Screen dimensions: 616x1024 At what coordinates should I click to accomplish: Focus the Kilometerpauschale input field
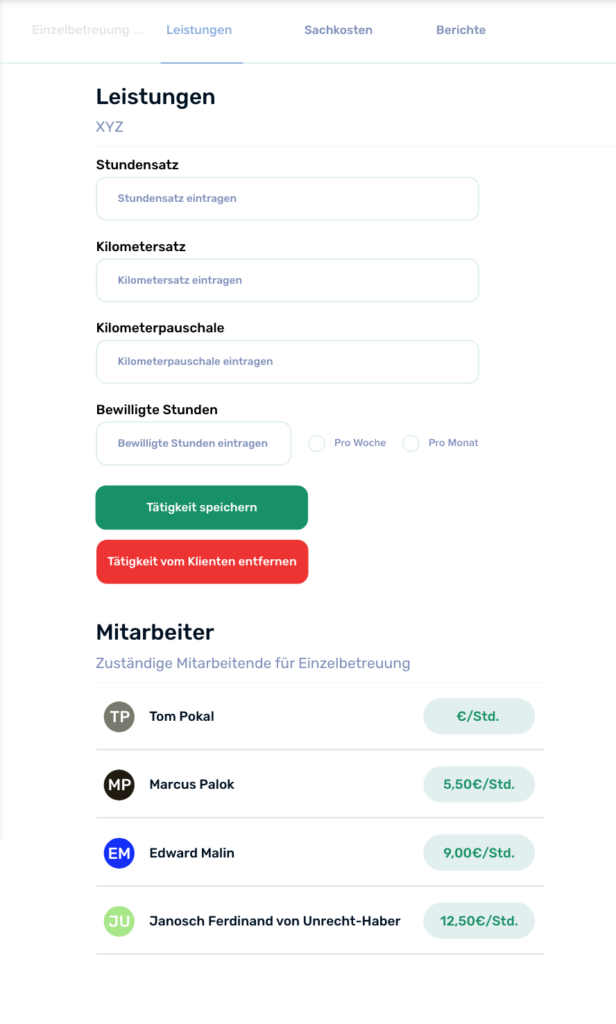[x=287, y=362]
